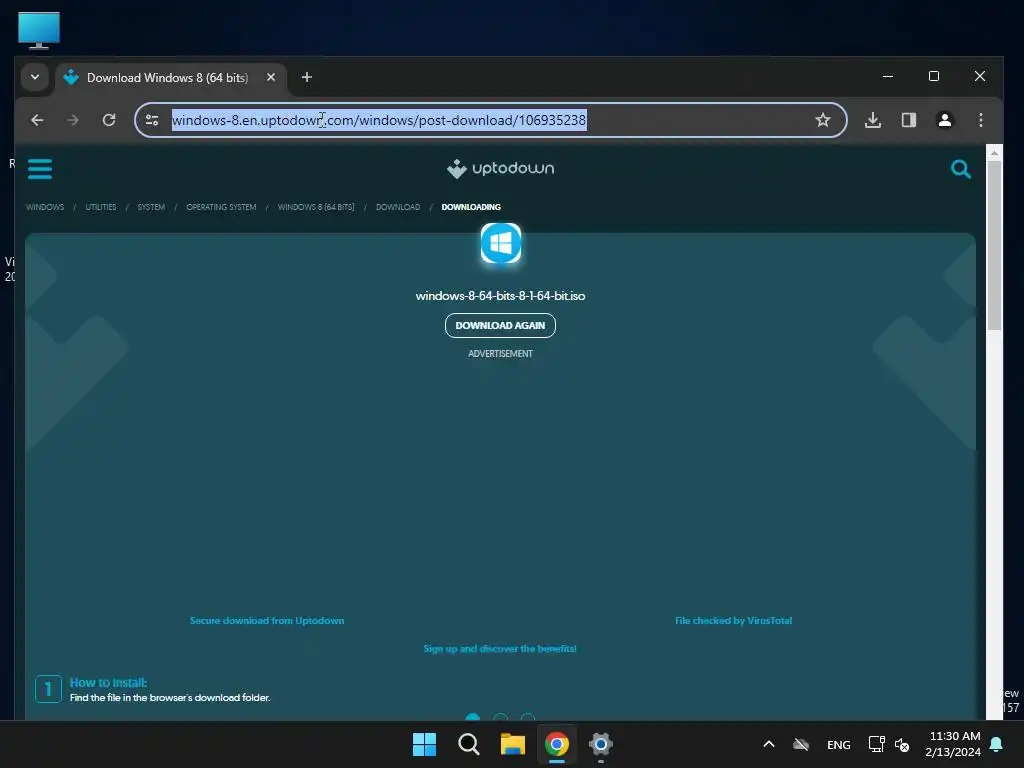The width and height of the screenshot is (1024, 768).
Task: Open the notifications bell
Action: tap(997, 744)
